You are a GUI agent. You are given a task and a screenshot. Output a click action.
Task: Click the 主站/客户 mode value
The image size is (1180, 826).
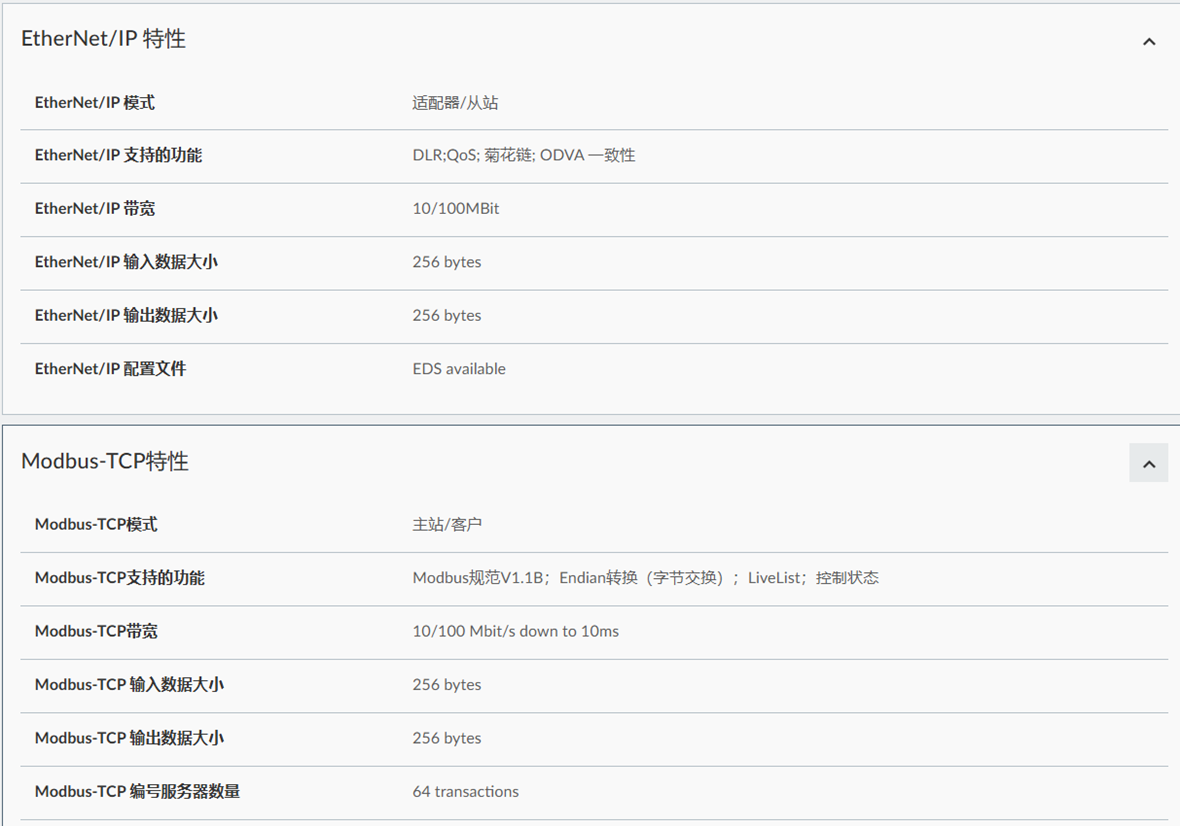coord(447,525)
